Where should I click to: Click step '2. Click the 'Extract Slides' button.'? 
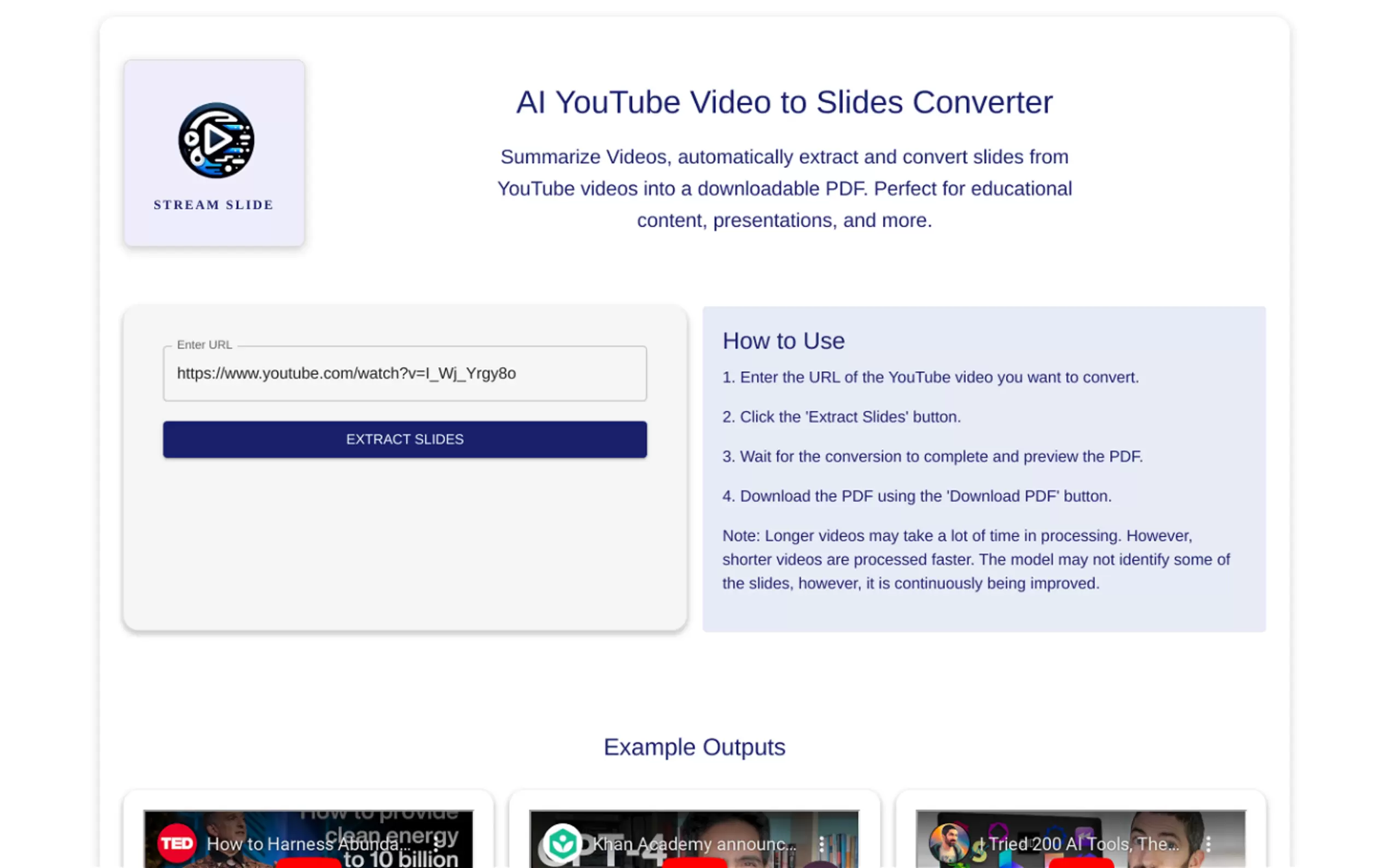841,417
